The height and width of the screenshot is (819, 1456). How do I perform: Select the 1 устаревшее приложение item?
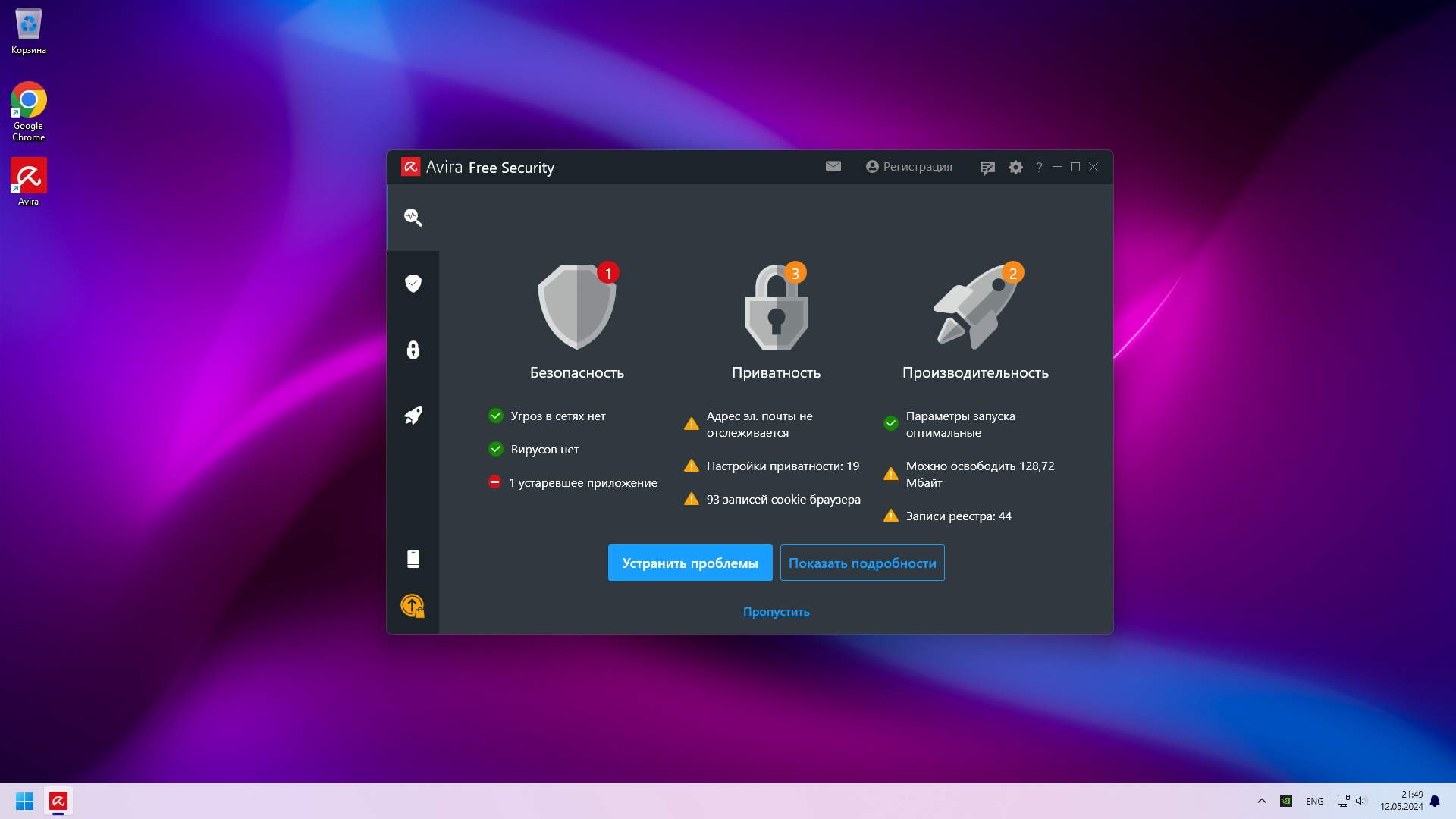click(582, 483)
